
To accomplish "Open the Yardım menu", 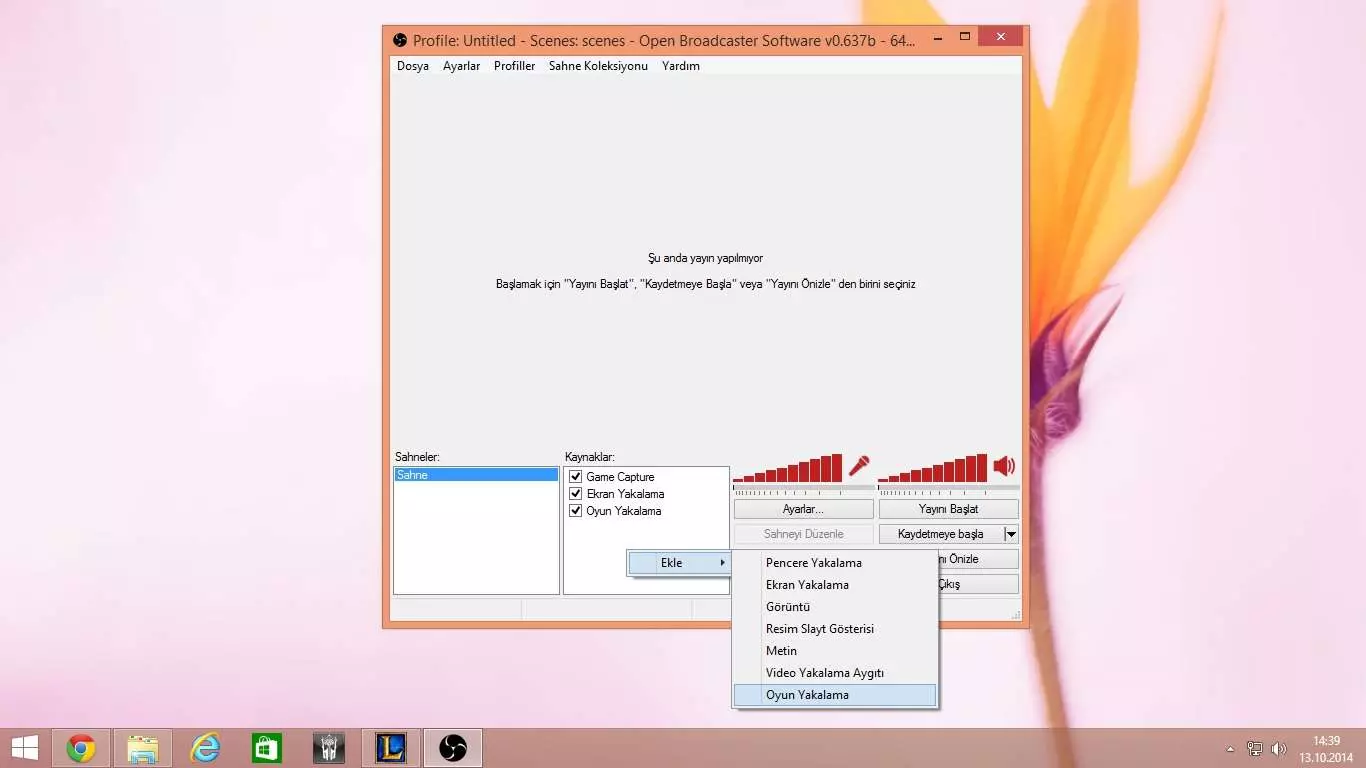I will (x=681, y=66).
